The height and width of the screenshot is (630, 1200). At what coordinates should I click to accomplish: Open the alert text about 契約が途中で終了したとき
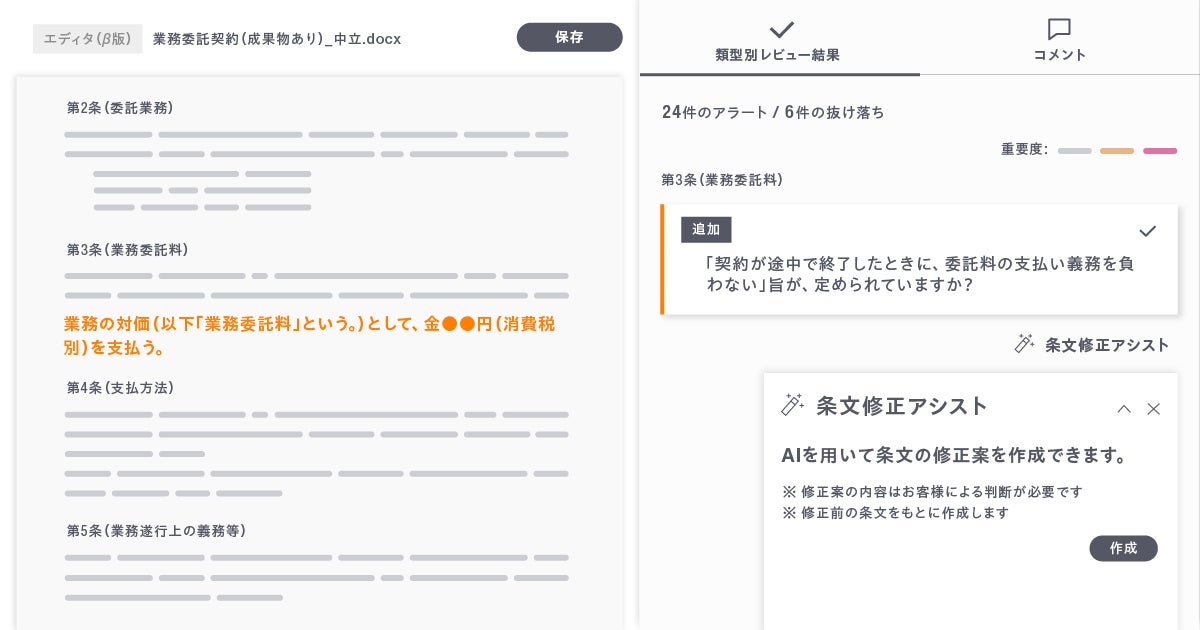pos(920,274)
